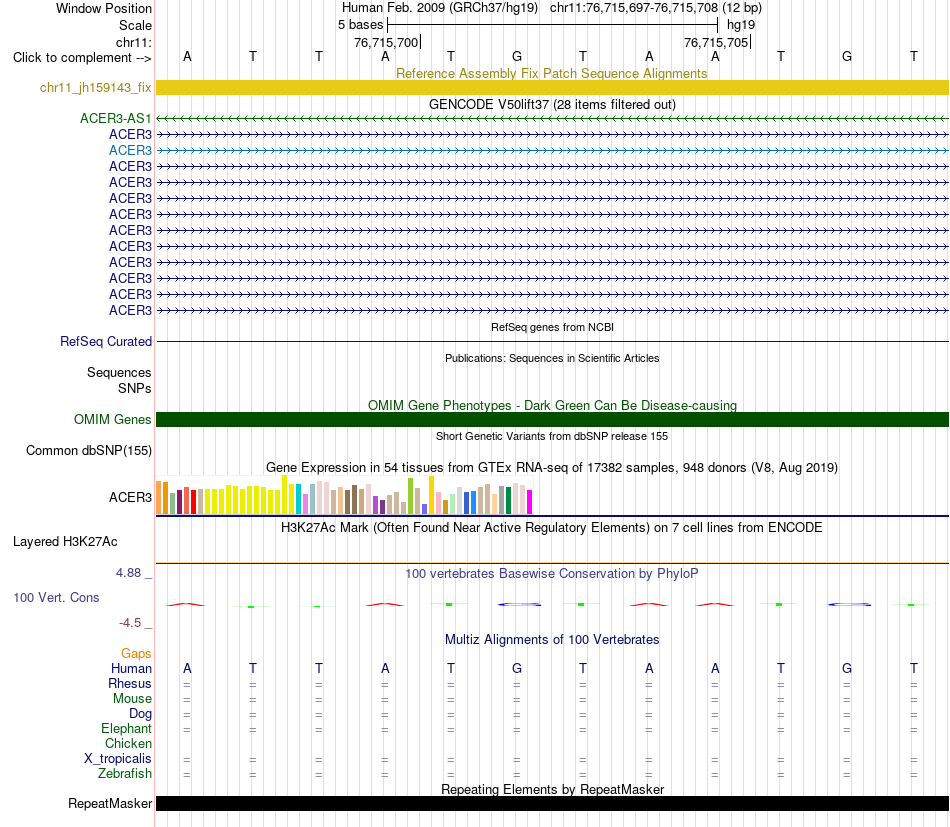
Task: Click the Zebrafish species label
Action: pos(125,774)
